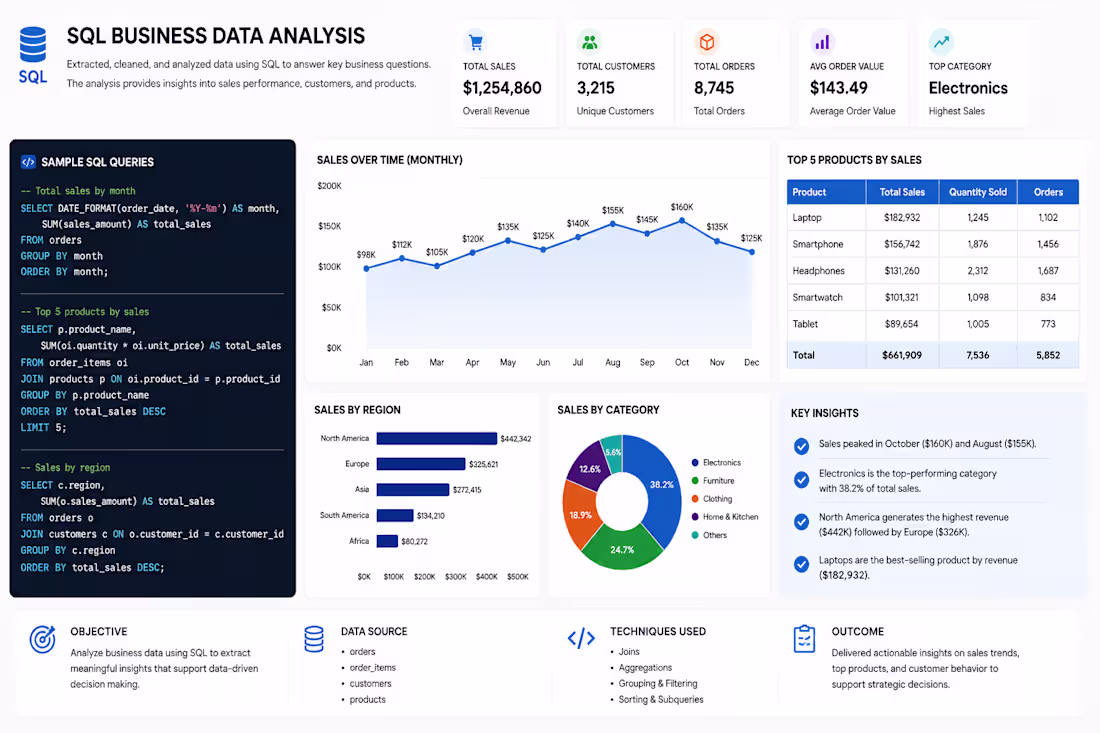Click the 3,215 unique customers value
Image resolution: width=1100 pixels, height=733 pixels.
[596, 88]
